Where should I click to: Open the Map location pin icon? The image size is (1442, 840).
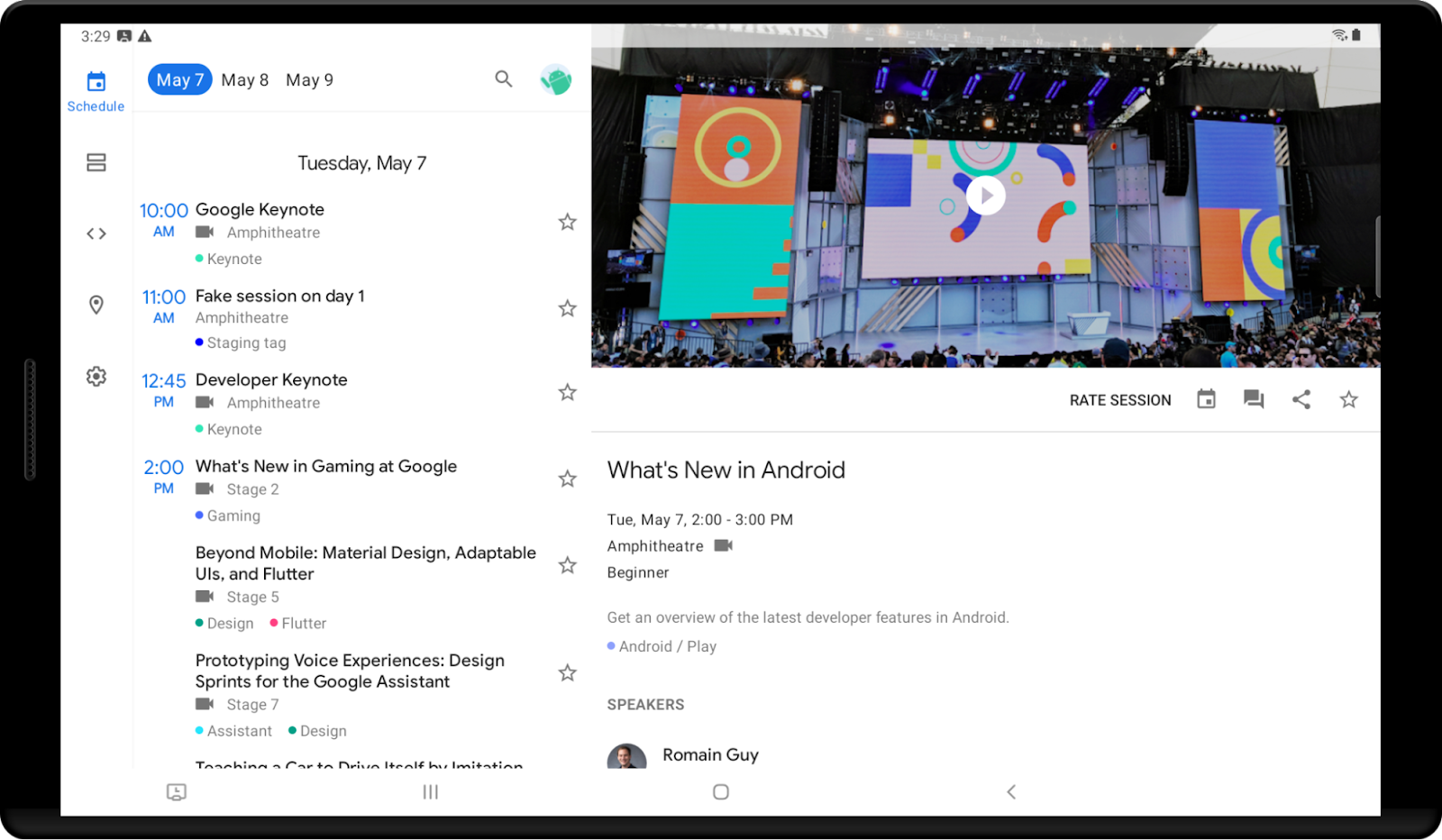pos(96,305)
